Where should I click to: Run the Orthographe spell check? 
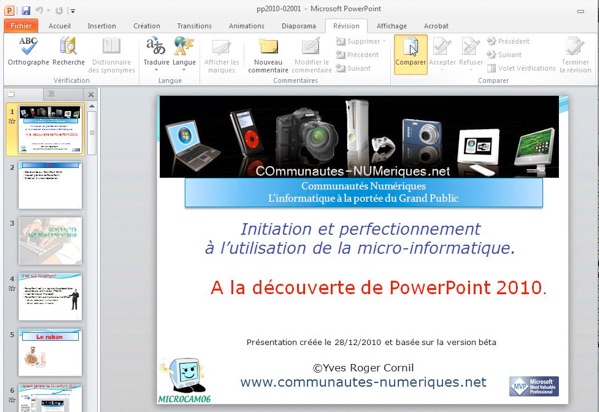coord(28,51)
